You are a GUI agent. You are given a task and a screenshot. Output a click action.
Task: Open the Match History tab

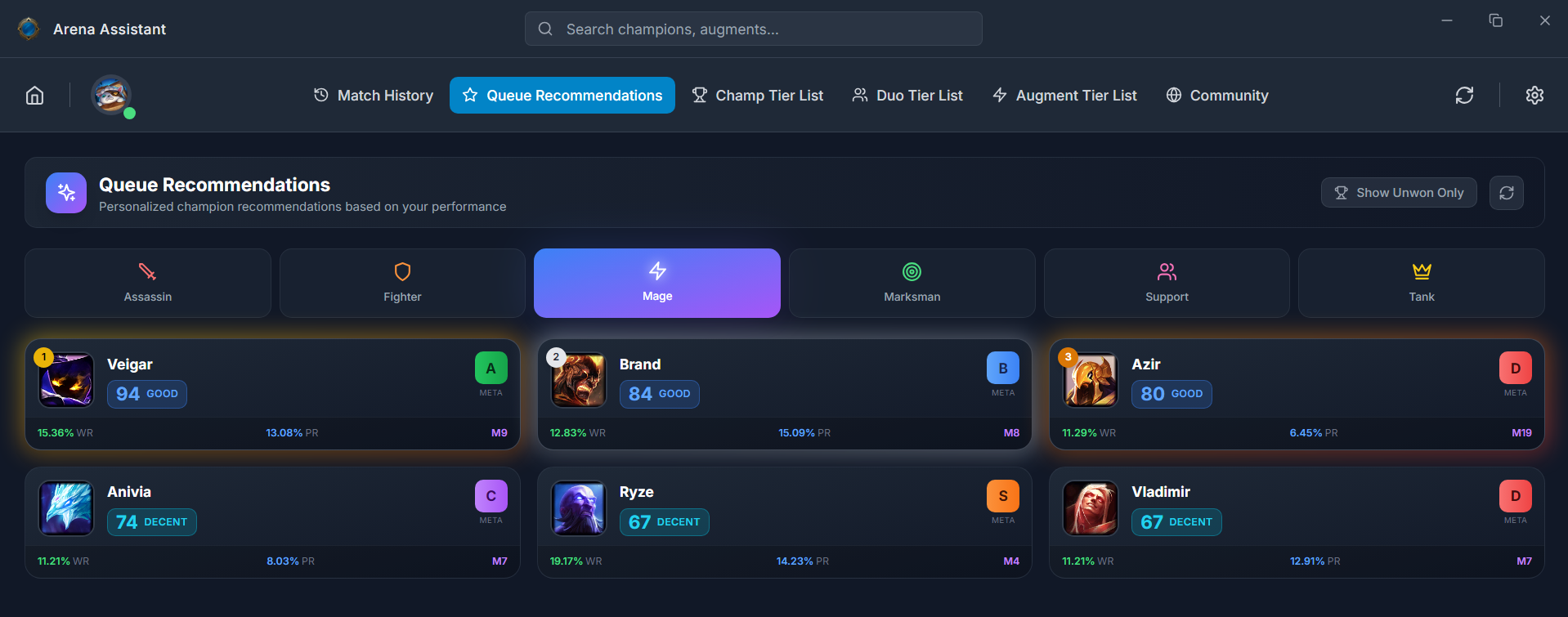click(x=374, y=96)
